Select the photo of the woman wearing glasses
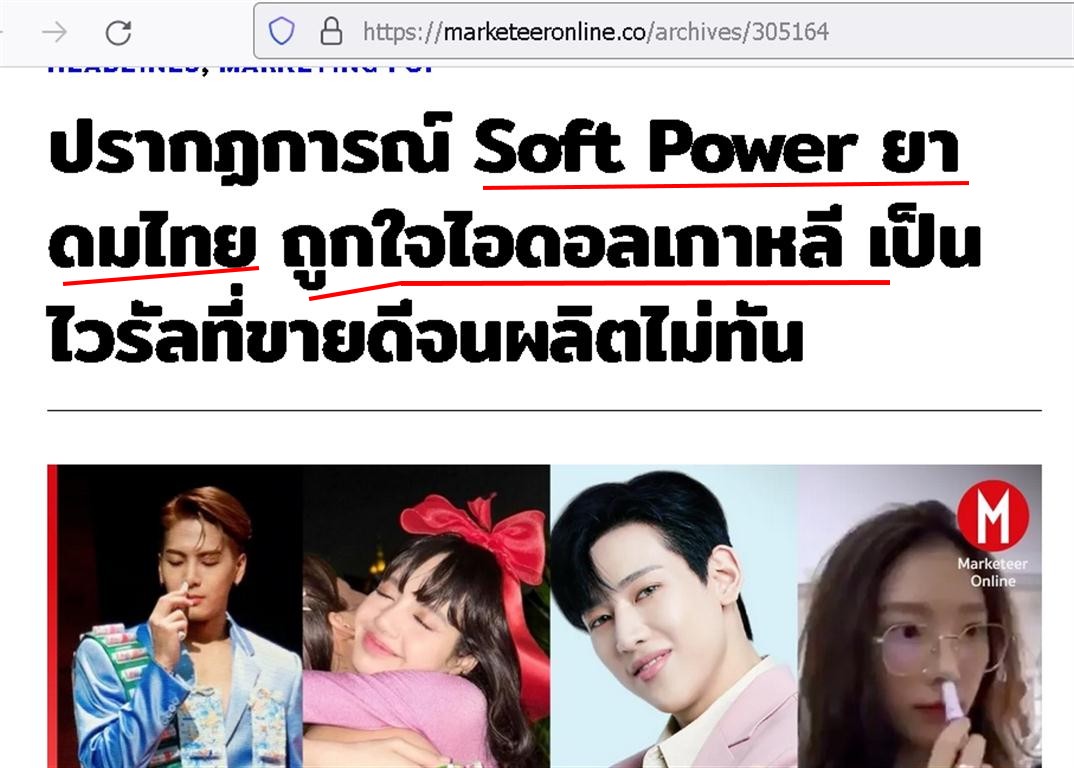Image resolution: width=1074 pixels, height=768 pixels. (x=920, y=616)
